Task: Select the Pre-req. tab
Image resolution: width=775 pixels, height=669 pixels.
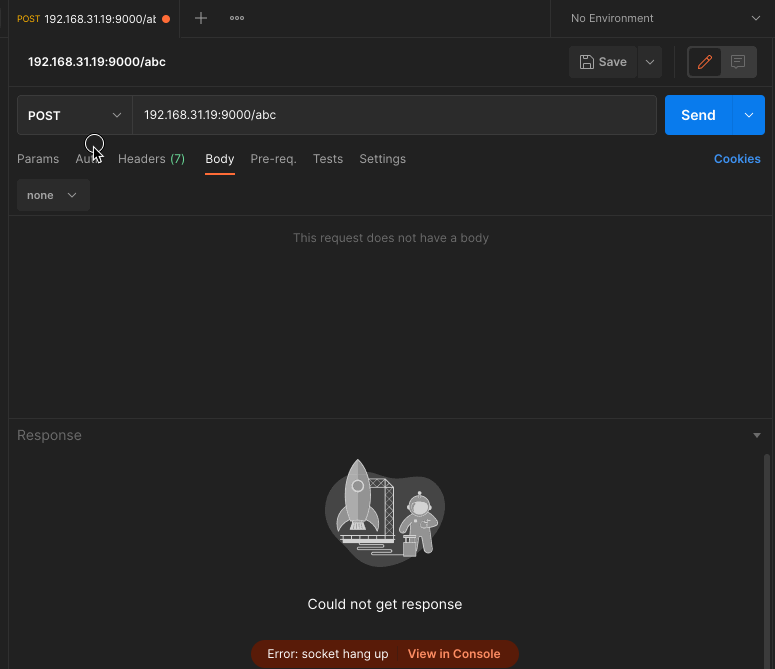Action: 273,159
